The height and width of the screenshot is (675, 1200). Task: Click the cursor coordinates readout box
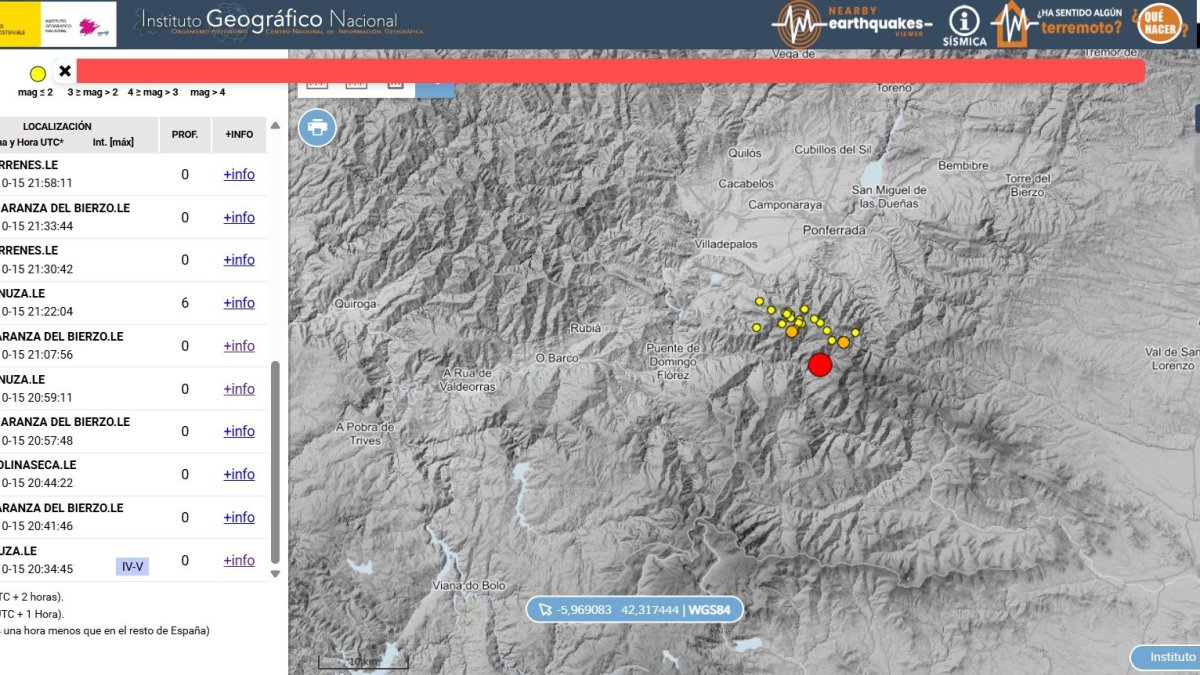(635, 609)
